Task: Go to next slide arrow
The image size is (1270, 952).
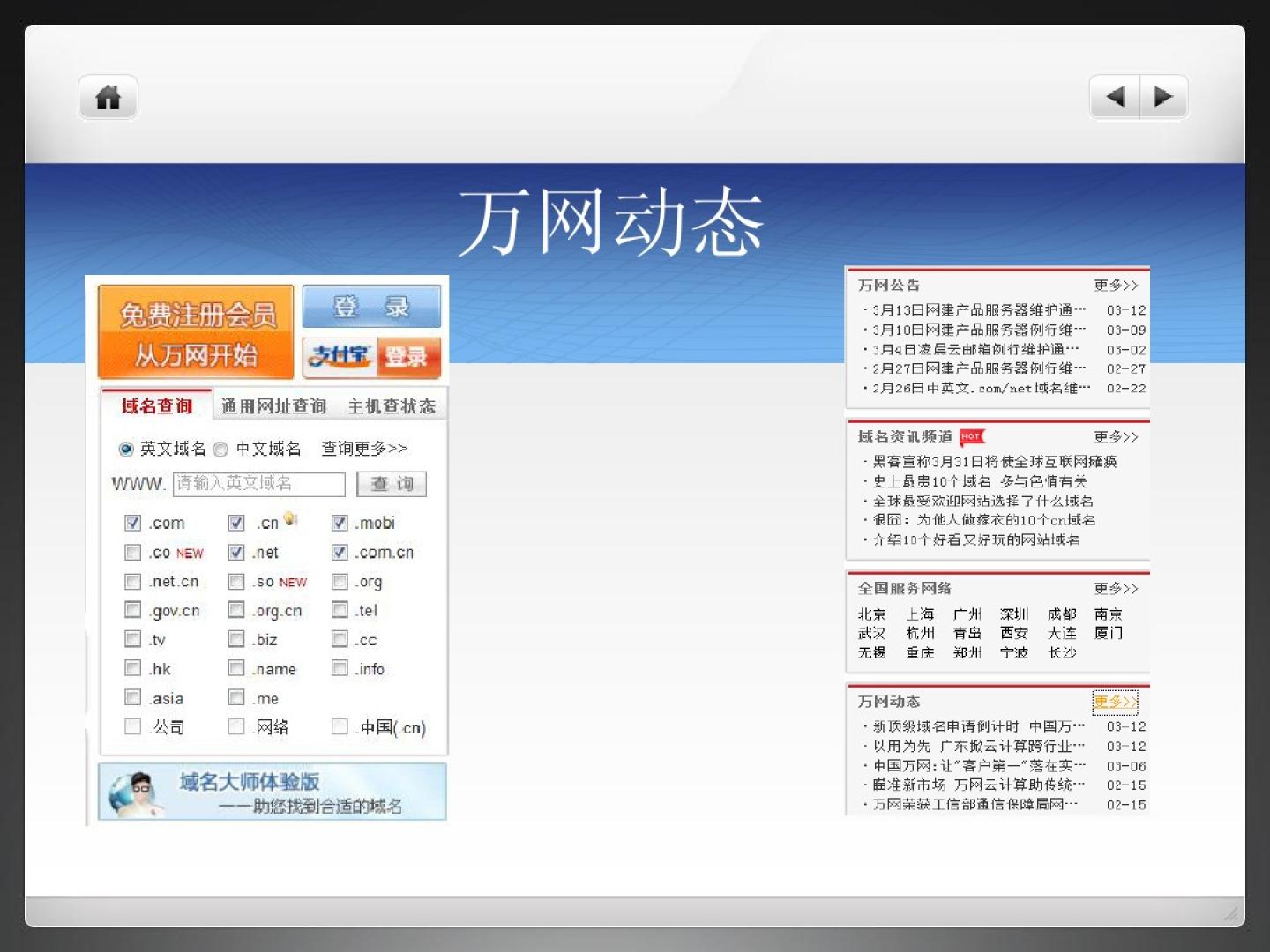Action: pyautogui.click(x=1163, y=97)
